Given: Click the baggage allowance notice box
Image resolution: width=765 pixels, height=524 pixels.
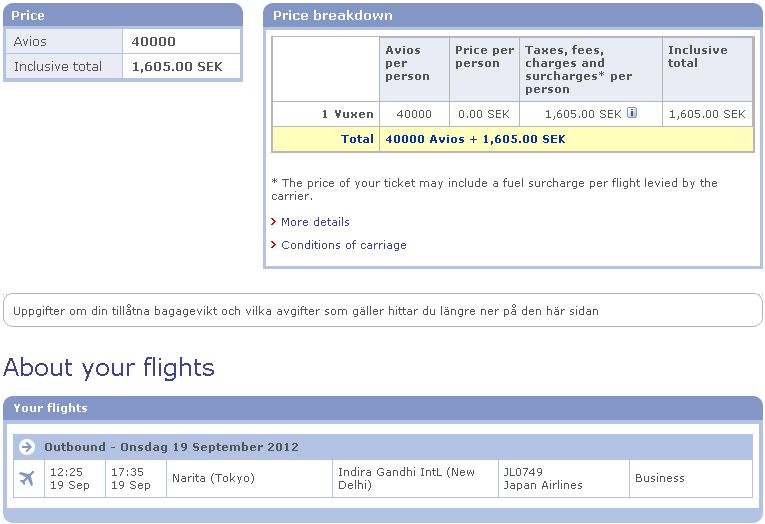Looking at the screenshot, I should (382, 310).
